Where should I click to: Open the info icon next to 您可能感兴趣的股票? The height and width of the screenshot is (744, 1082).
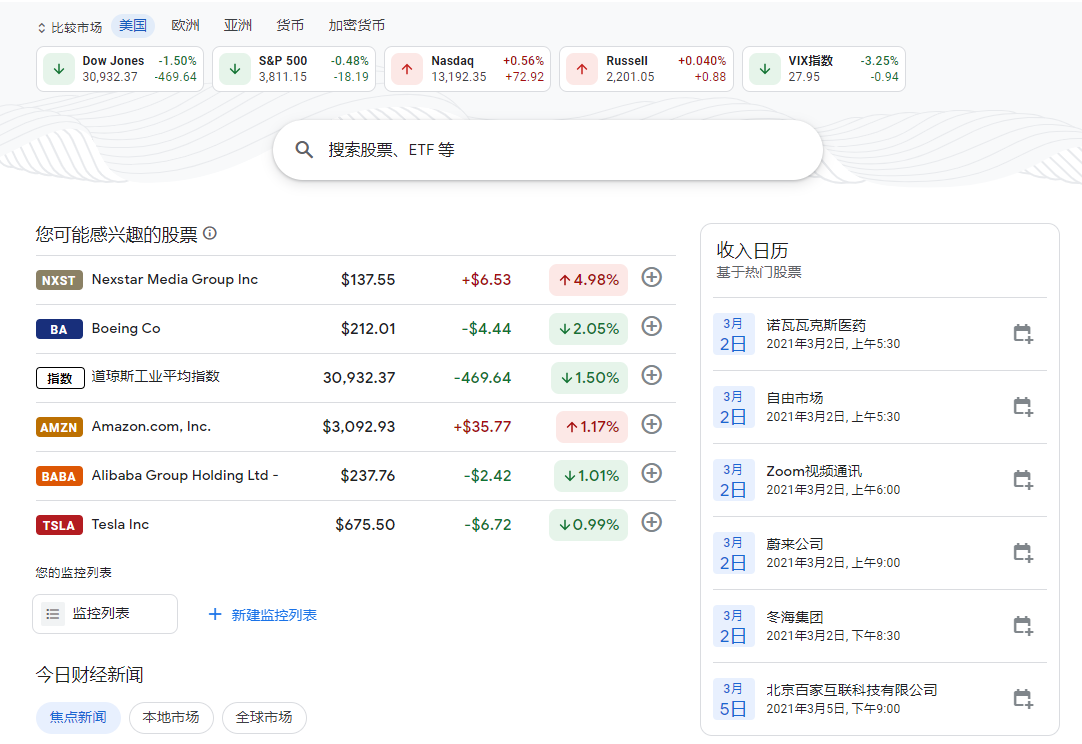(x=209, y=232)
